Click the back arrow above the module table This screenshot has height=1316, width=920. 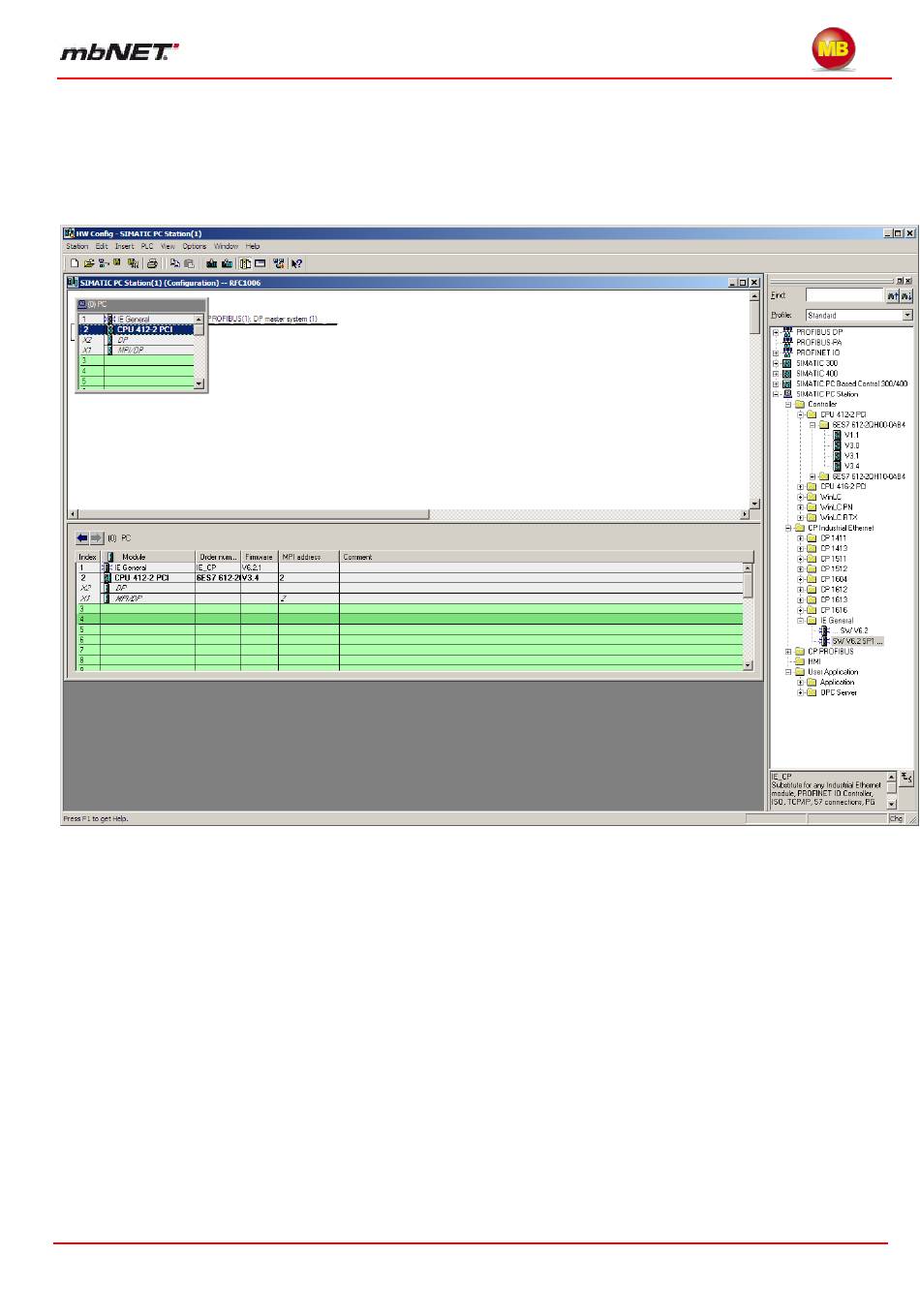pyautogui.click(x=82, y=537)
